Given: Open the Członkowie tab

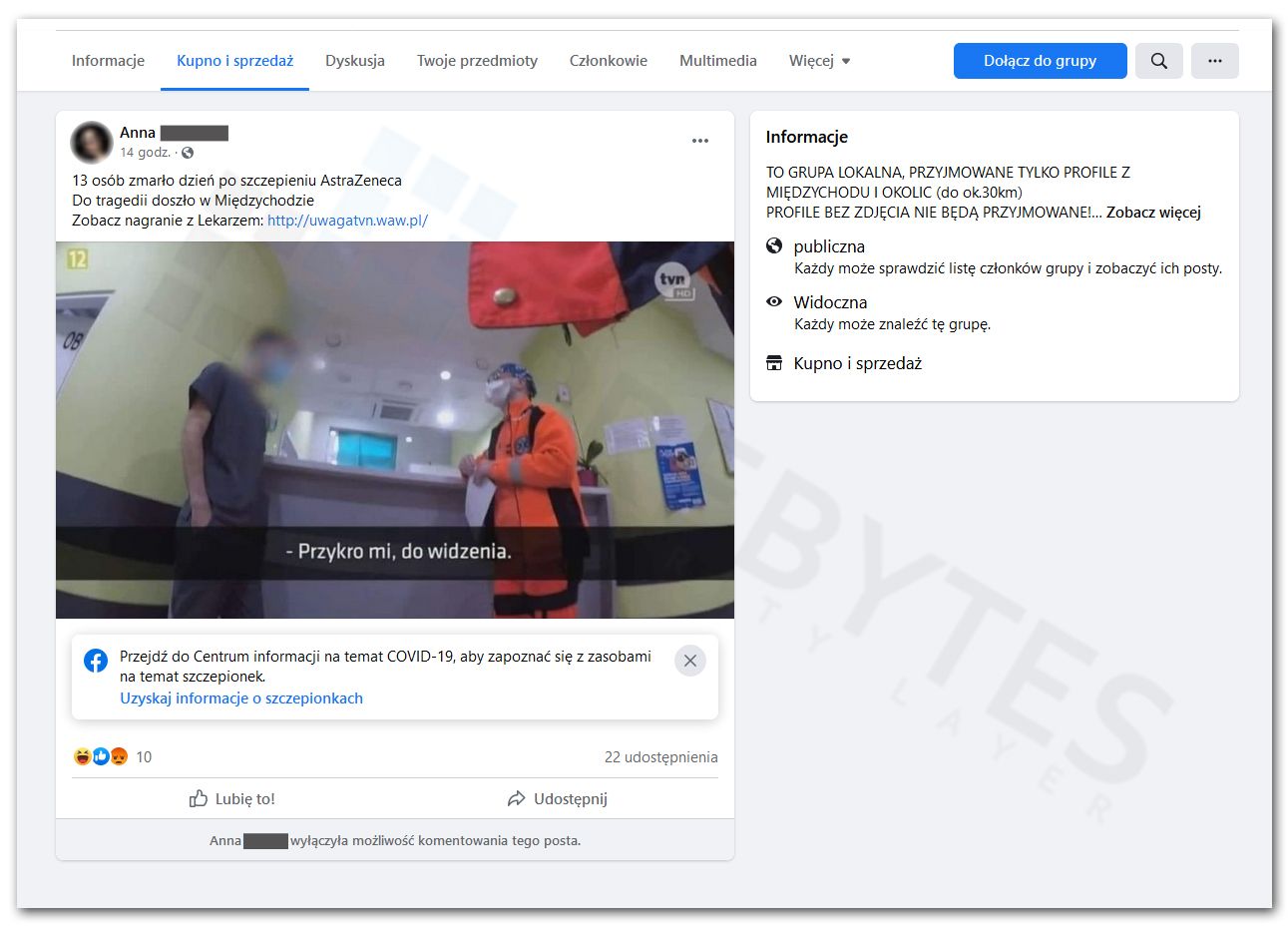Looking at the screenshot, I should 609,61.
